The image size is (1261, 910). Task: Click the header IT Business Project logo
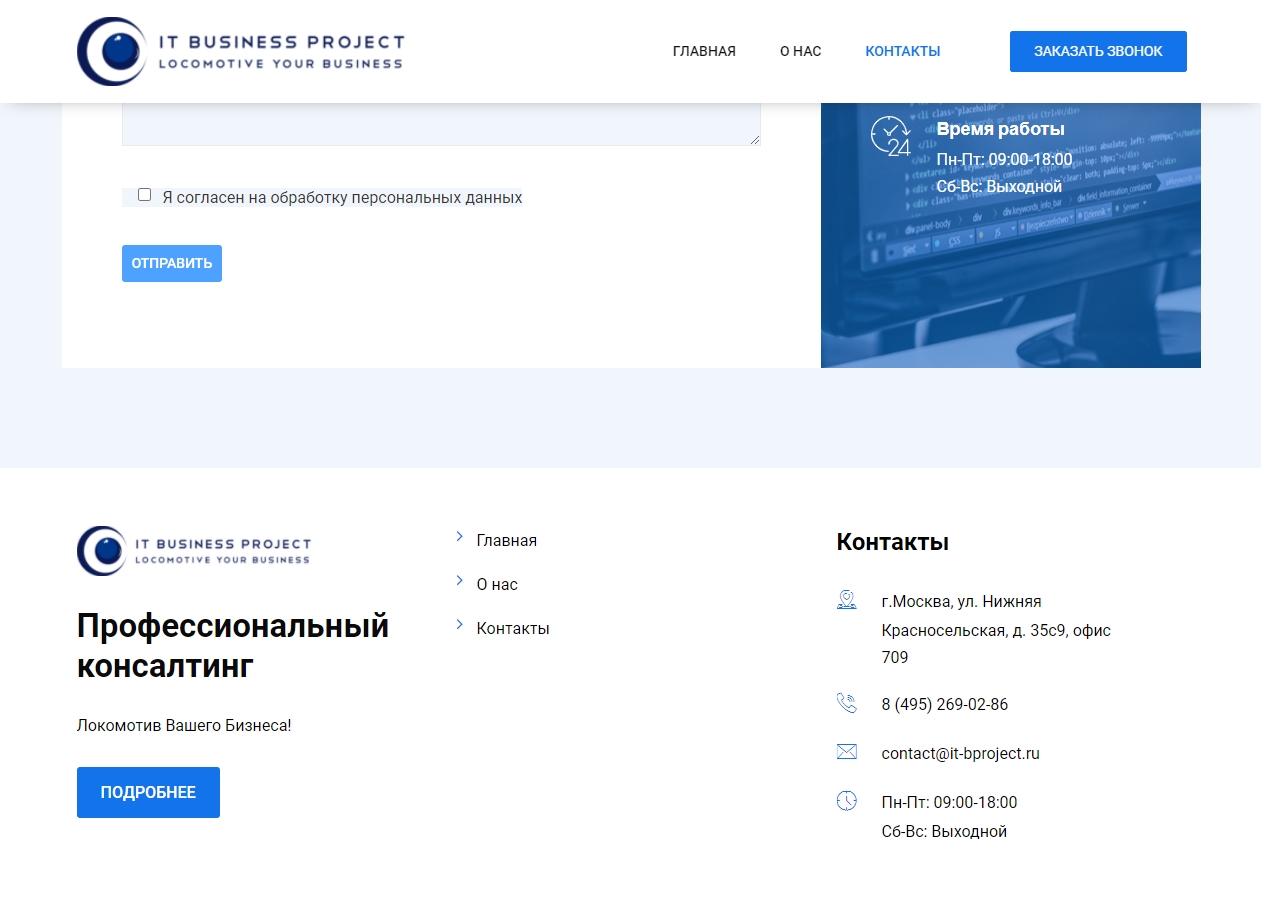241,51
